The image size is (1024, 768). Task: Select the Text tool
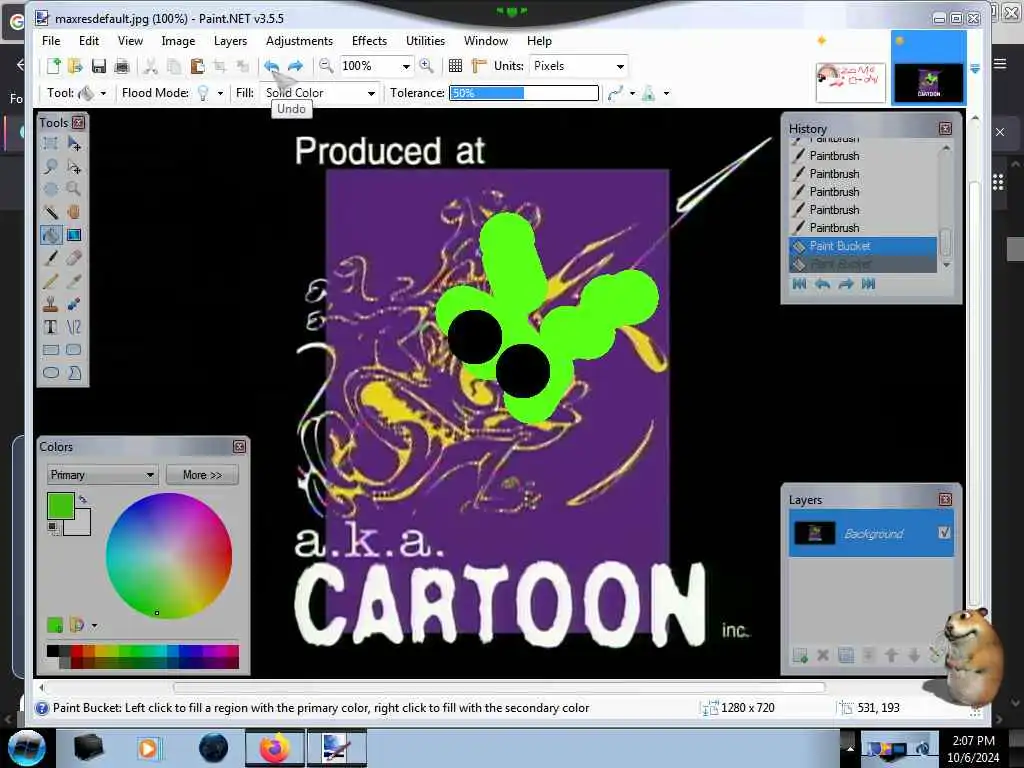(50, 327)
